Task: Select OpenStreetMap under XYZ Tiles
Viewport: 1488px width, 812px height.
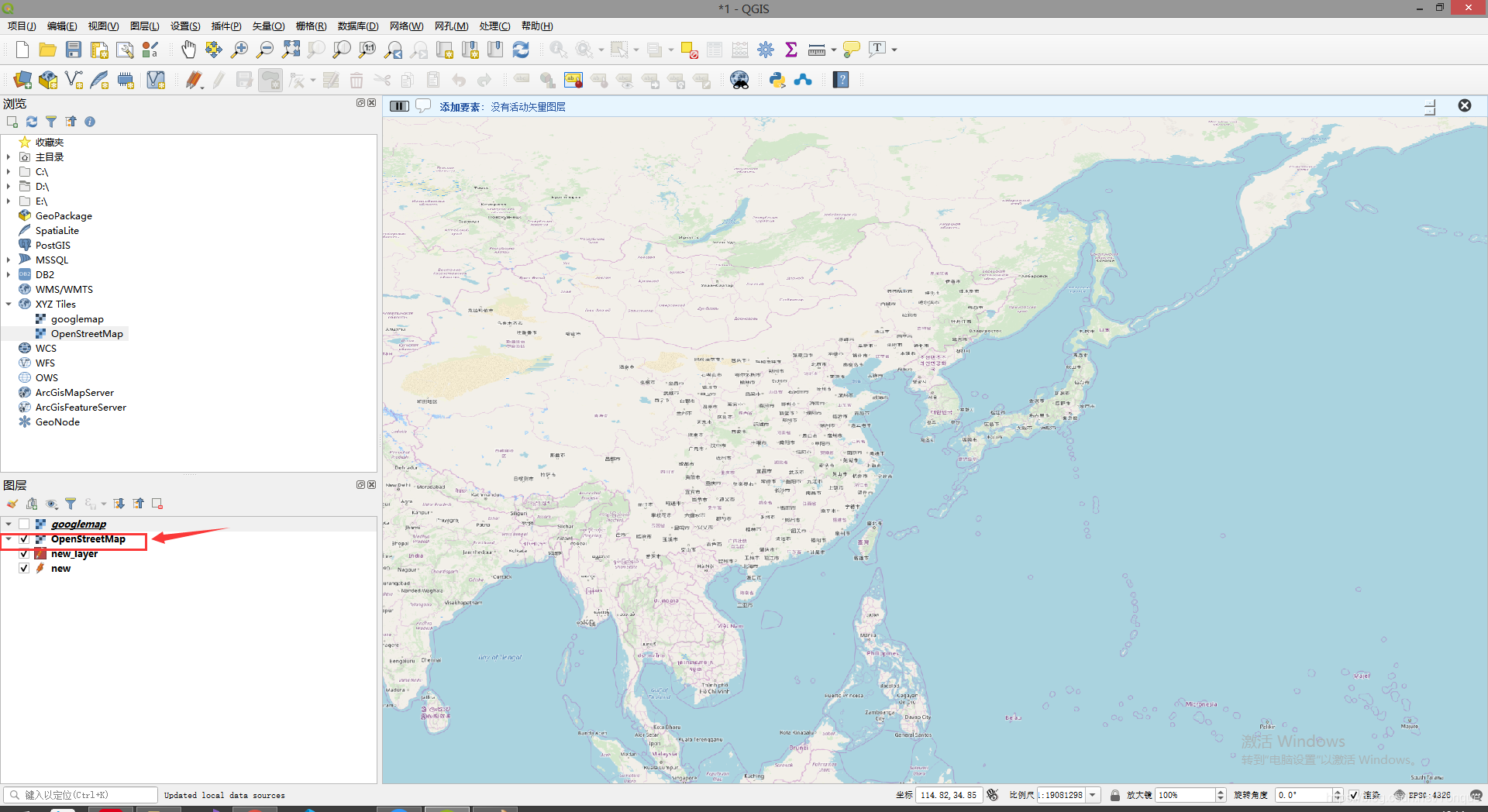Action: pos(87,334)
